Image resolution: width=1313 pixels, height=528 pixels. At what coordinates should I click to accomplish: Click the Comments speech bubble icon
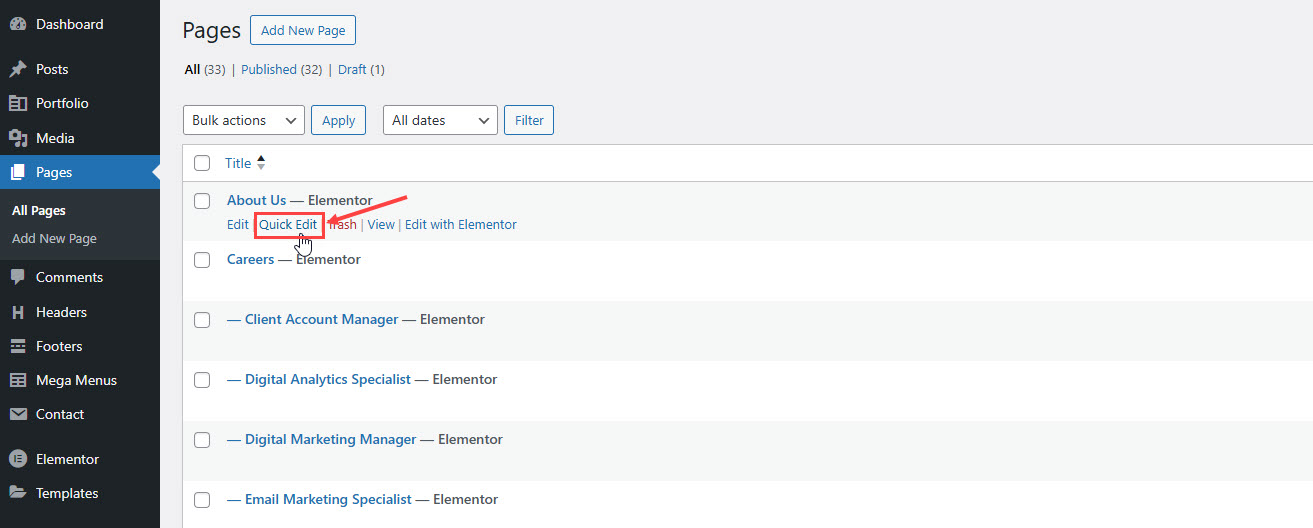click(17, 277)
